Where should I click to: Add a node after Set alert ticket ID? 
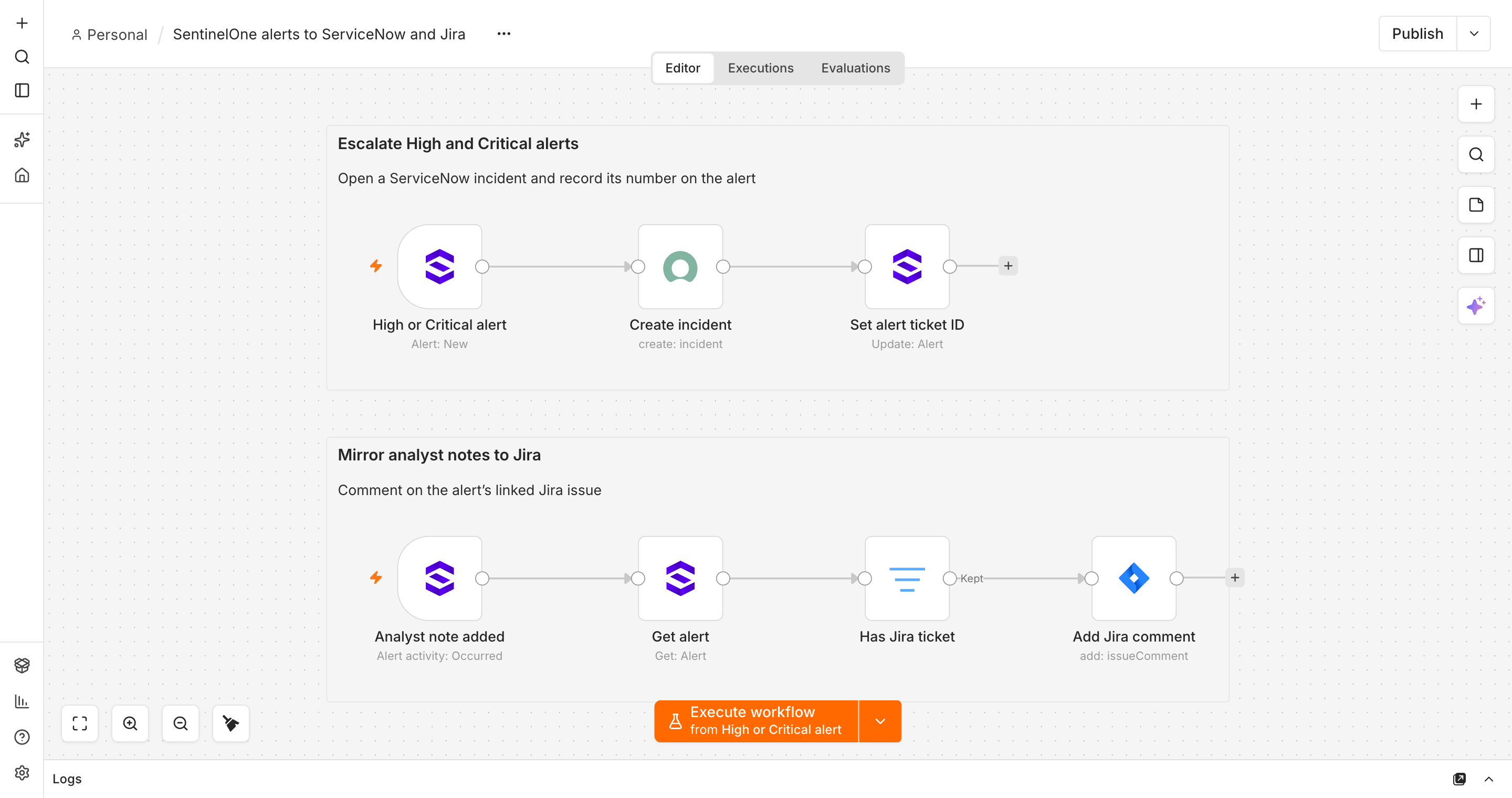point(1008,266)
